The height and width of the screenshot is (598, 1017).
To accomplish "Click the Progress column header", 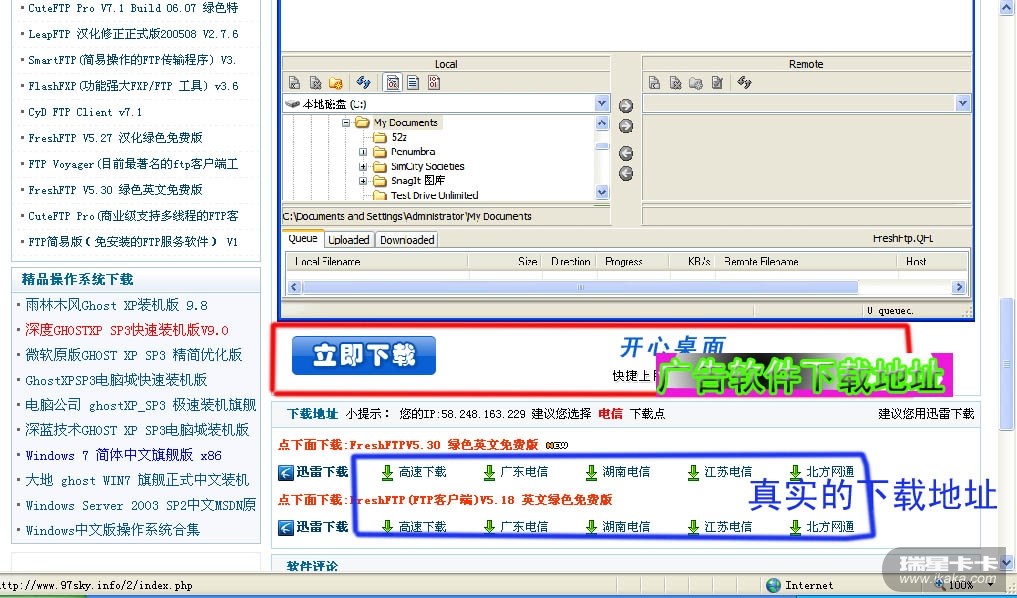I will click(633, 261).
